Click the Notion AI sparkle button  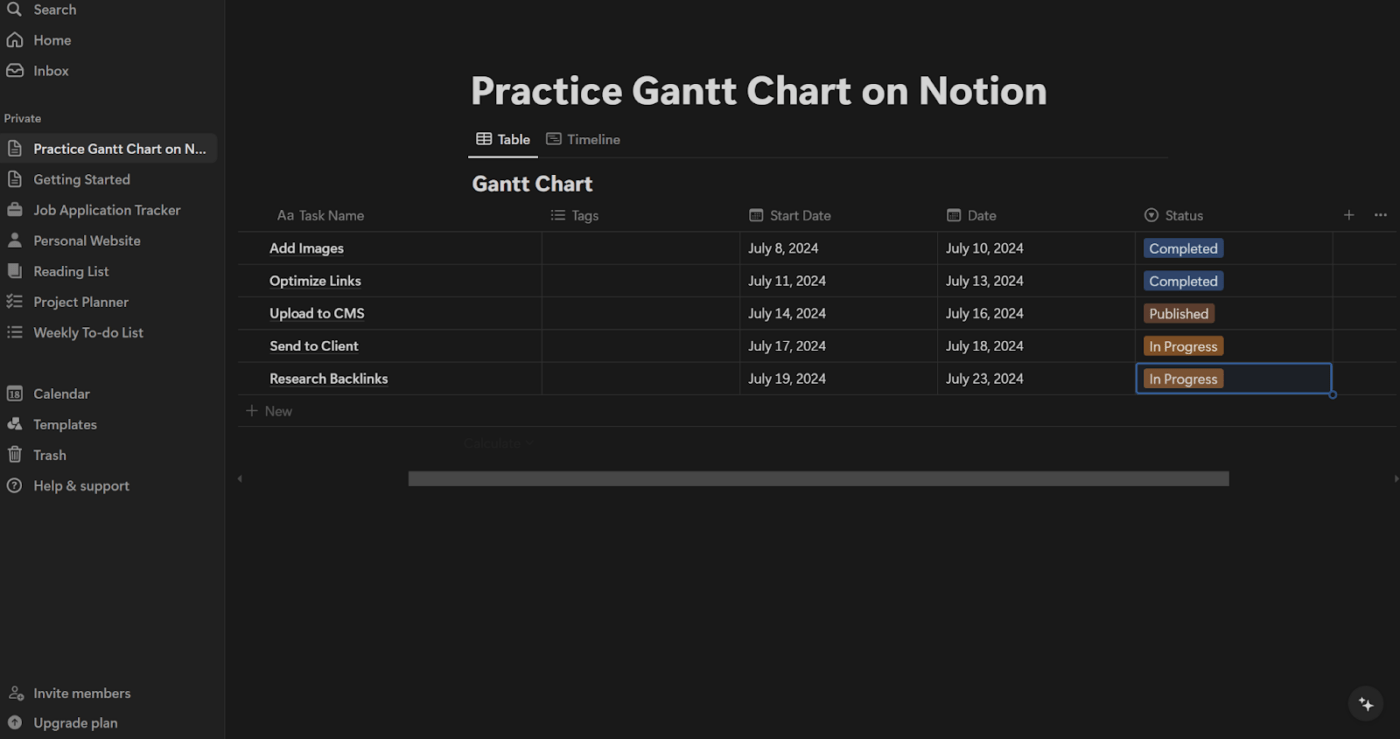pos(1365,703)
